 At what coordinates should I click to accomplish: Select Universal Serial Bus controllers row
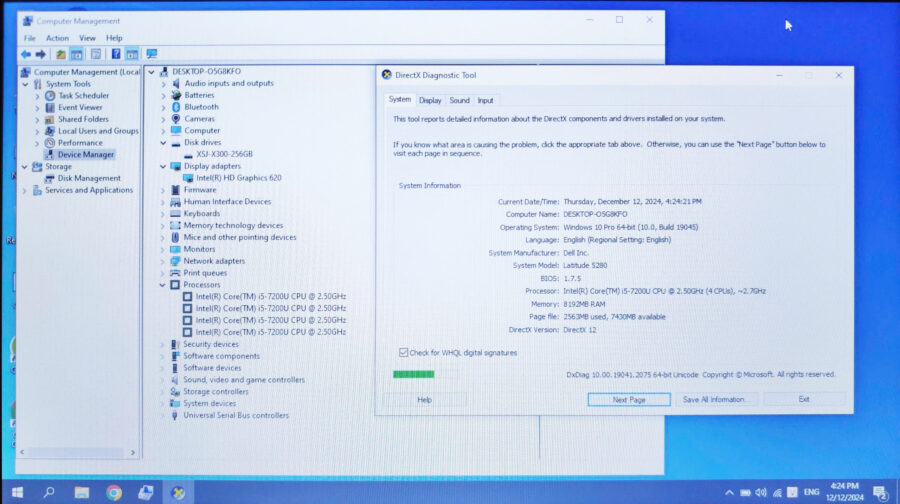tap(236, 416)
